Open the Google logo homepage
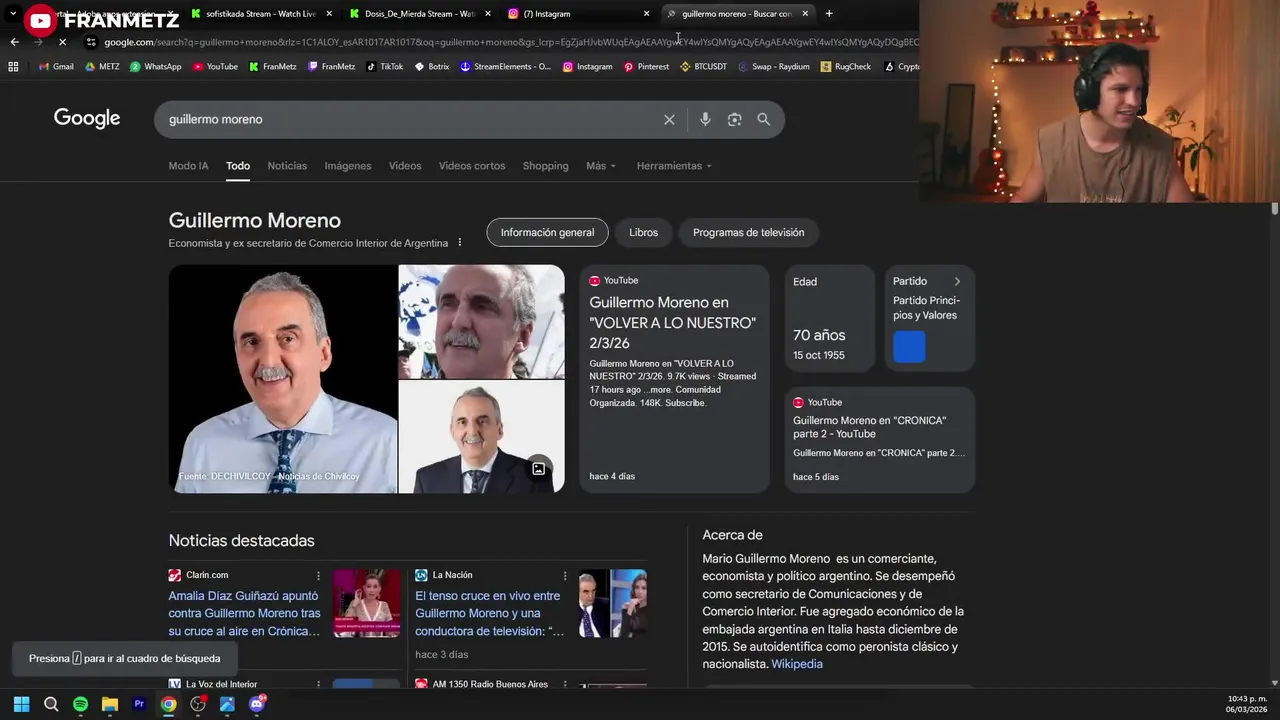 coord(87,119)
